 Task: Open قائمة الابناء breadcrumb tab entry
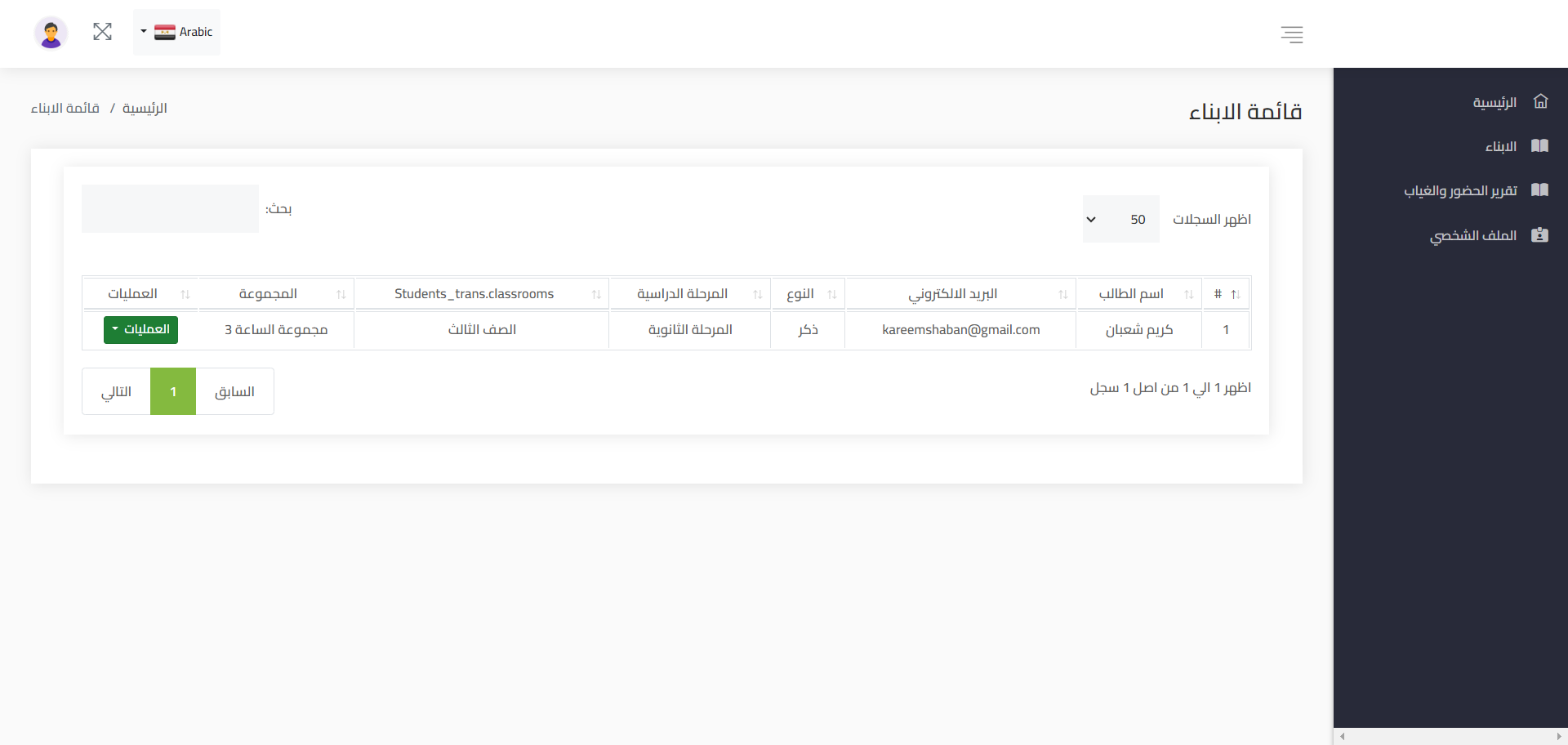pyautogui.click(x=65, y=108)
